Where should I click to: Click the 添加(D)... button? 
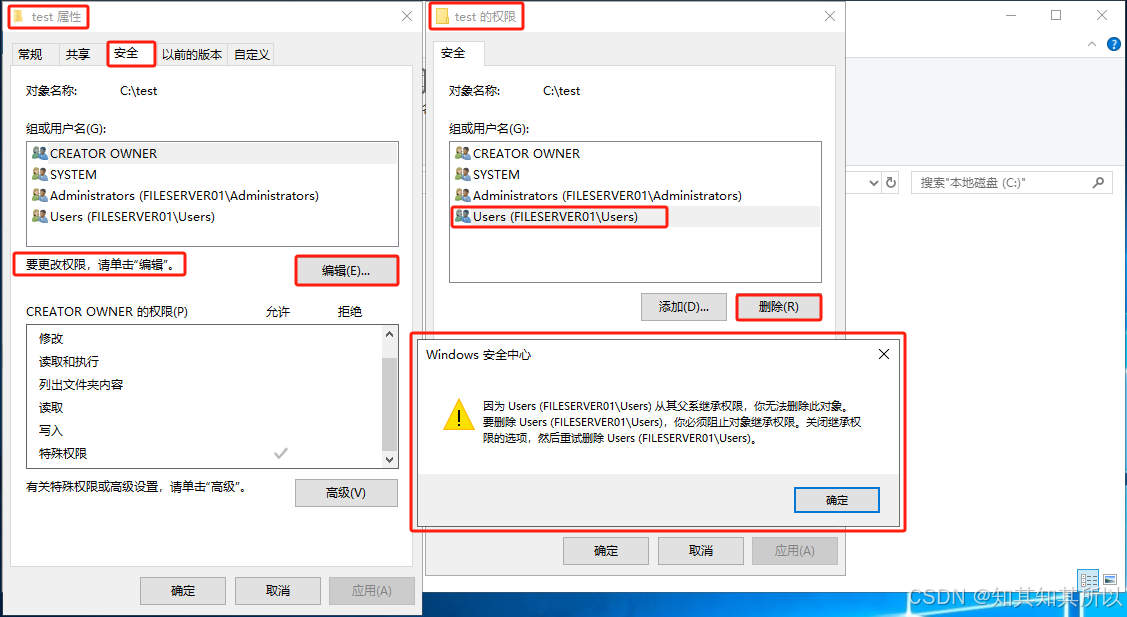[x=684, y=307]
